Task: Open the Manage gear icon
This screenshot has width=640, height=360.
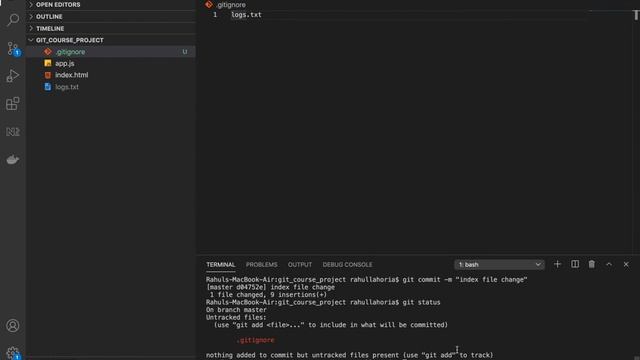Action: tap(13, 353)
